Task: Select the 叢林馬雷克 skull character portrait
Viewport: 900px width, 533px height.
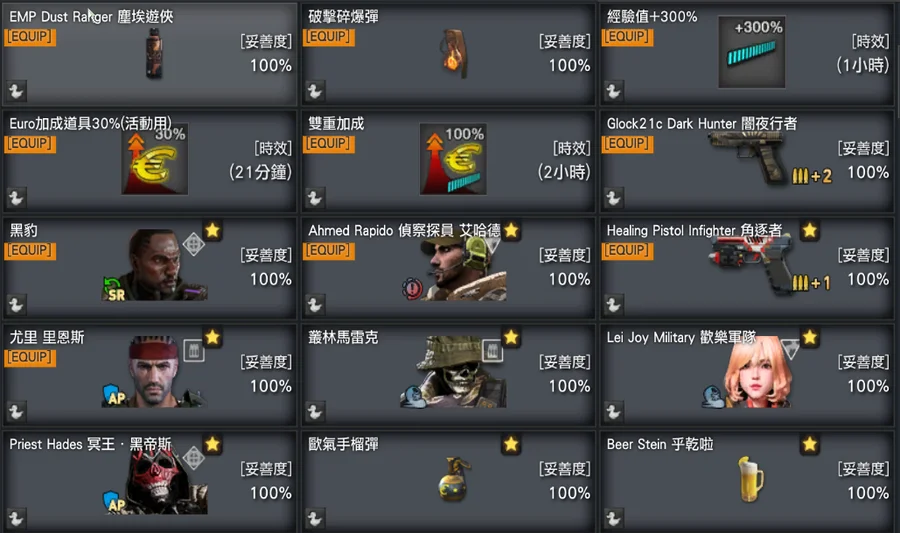Action: (x=453, y=372)
